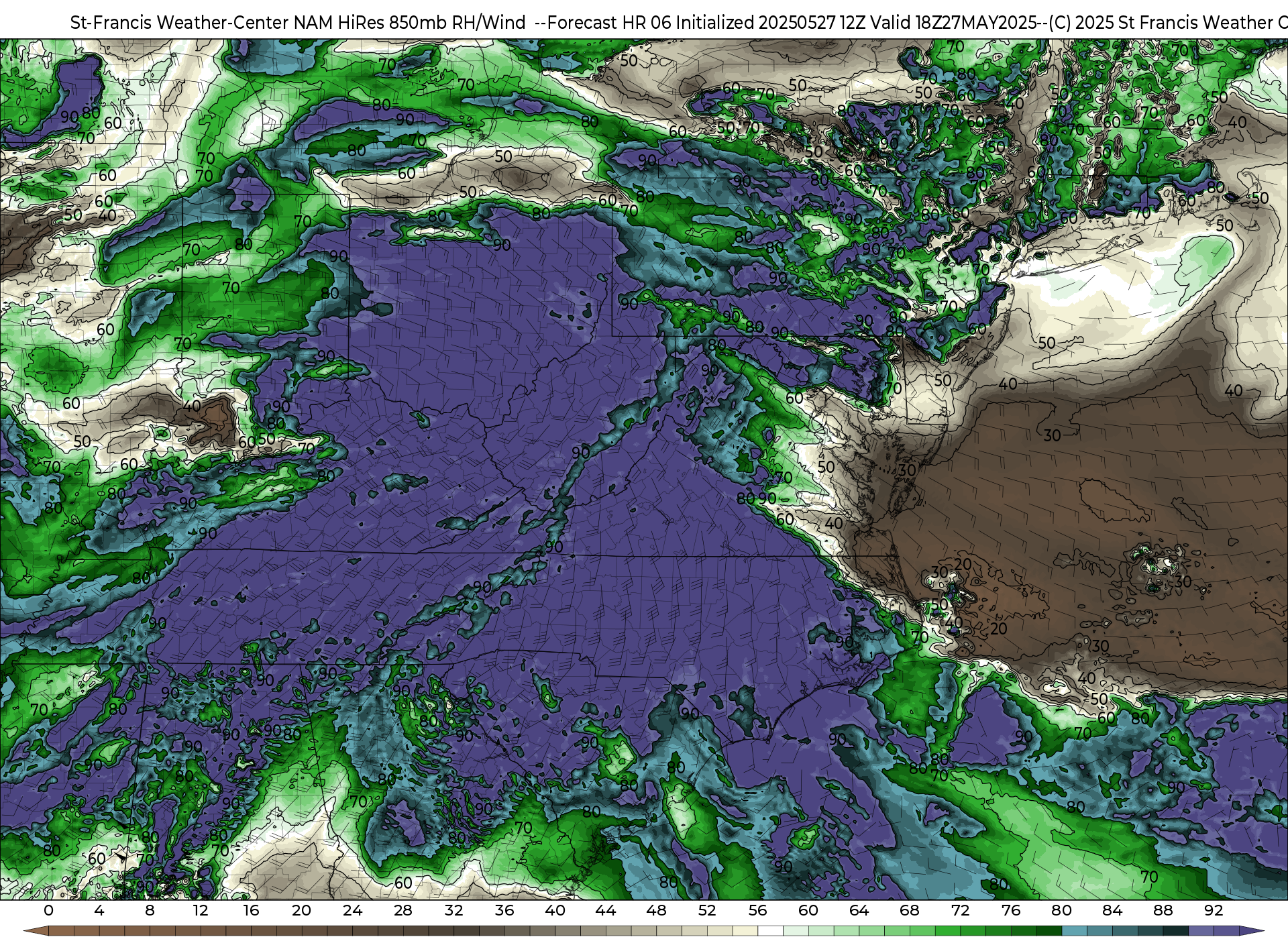Select the white swatch in the colorbar
Screen dimensions: 1288x939
pyautogui.click(x=771, y=932)
